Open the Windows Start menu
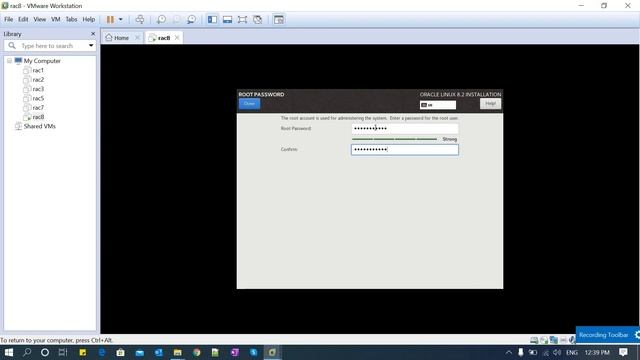The width and height of the screenshot is (640, 360). pos(9,352)
